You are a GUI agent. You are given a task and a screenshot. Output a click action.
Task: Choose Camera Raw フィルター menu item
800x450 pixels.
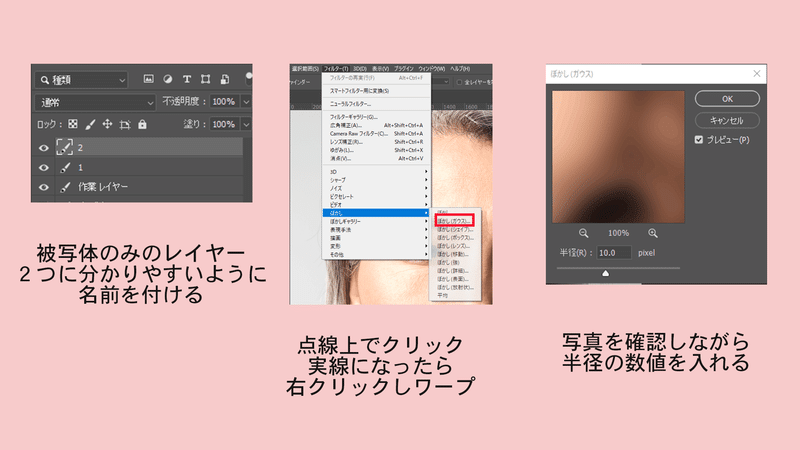point(377,134)
